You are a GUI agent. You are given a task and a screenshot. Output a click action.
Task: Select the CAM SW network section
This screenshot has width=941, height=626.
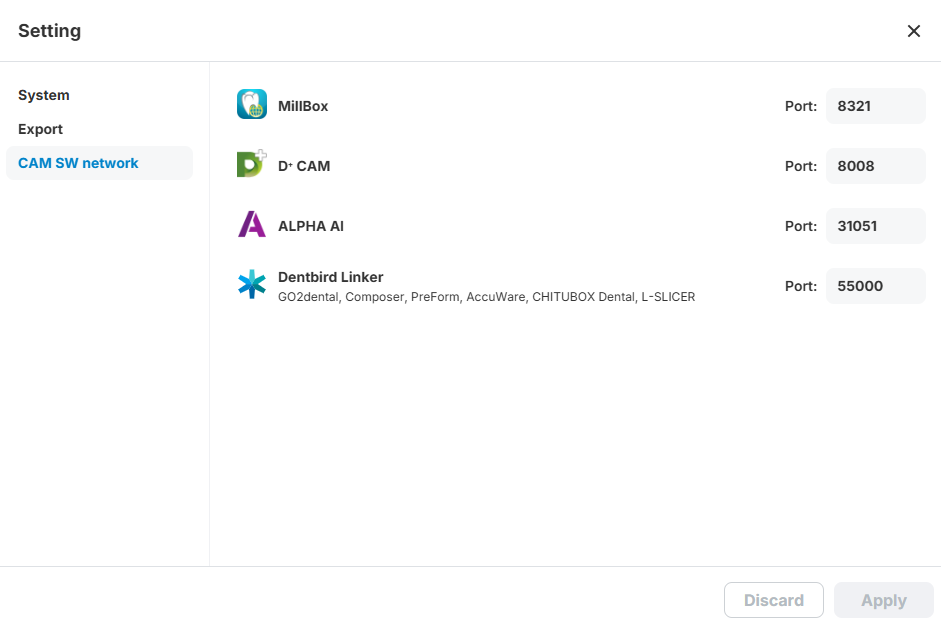pyautogui.click(x=78, y=163)
